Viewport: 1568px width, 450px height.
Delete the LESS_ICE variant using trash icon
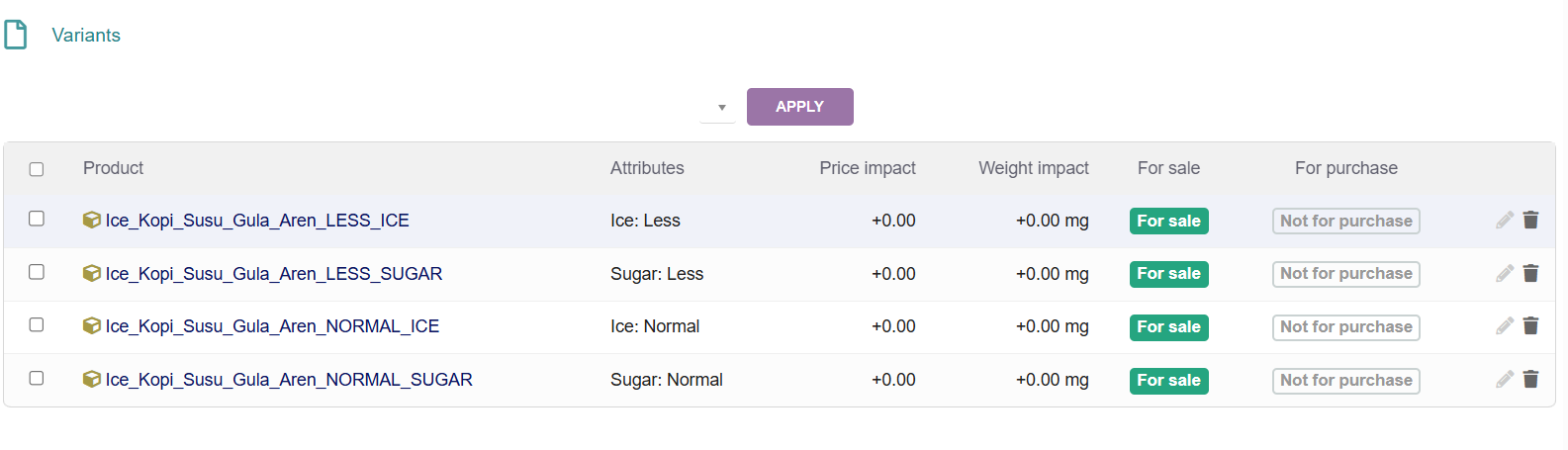(x=1530, y=221)
